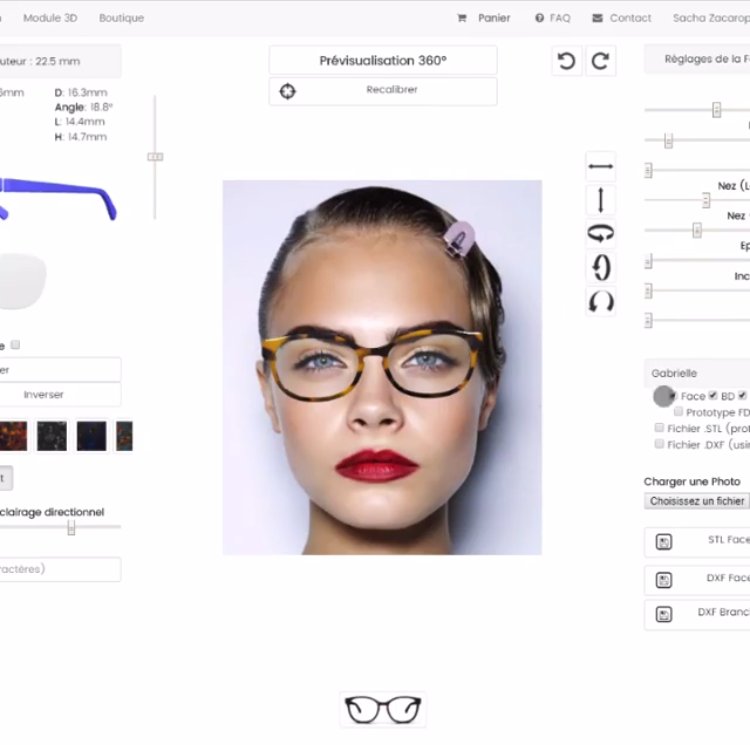Click the vertical slider beside the temple preview
750x745 pixels.
155,157
